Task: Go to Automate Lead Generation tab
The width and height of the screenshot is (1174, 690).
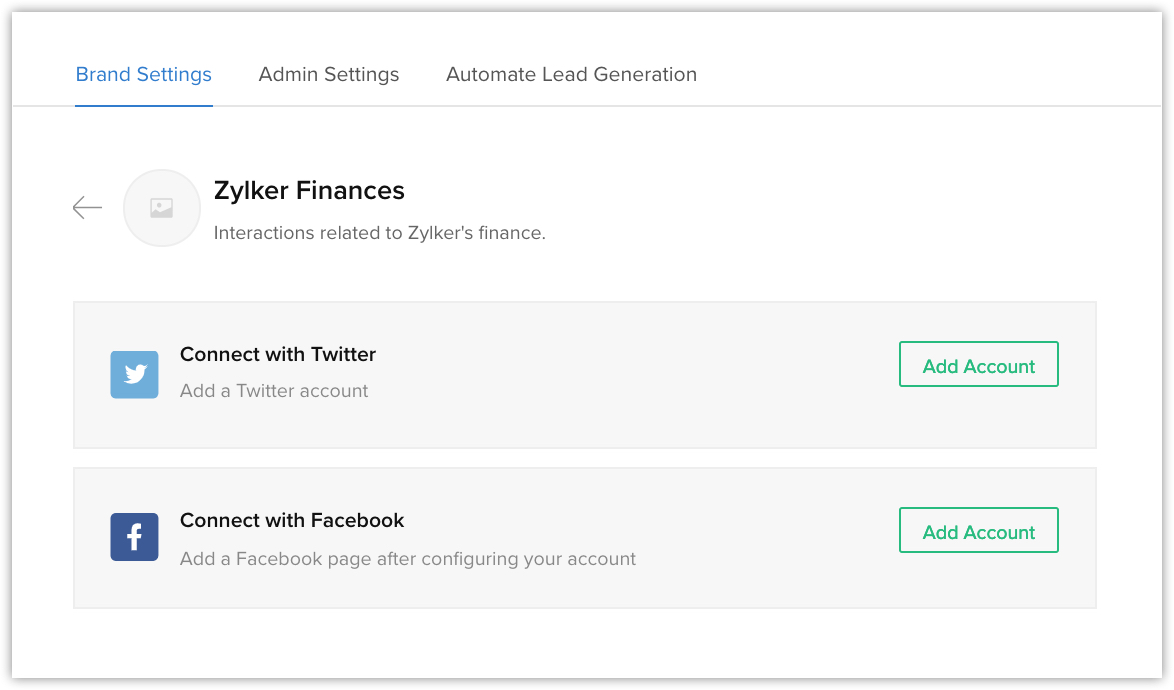Action: 571,75
